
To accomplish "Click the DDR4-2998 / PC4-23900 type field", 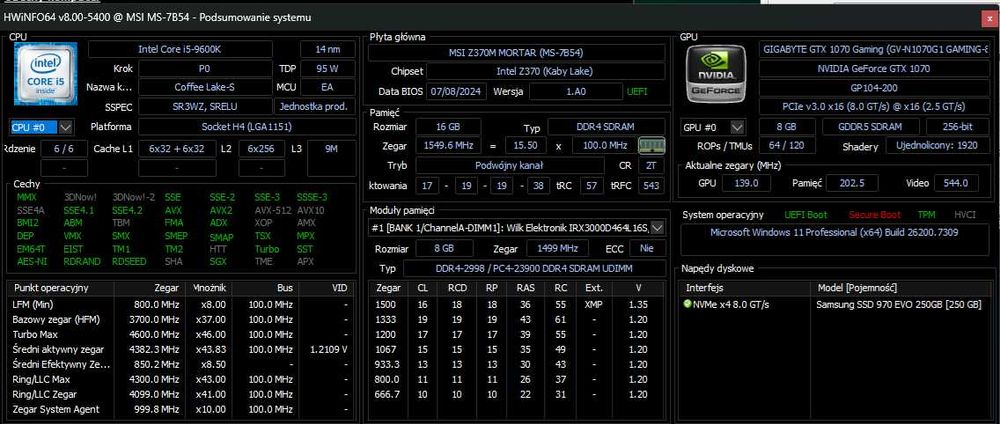I will click(x=534, y=268).
